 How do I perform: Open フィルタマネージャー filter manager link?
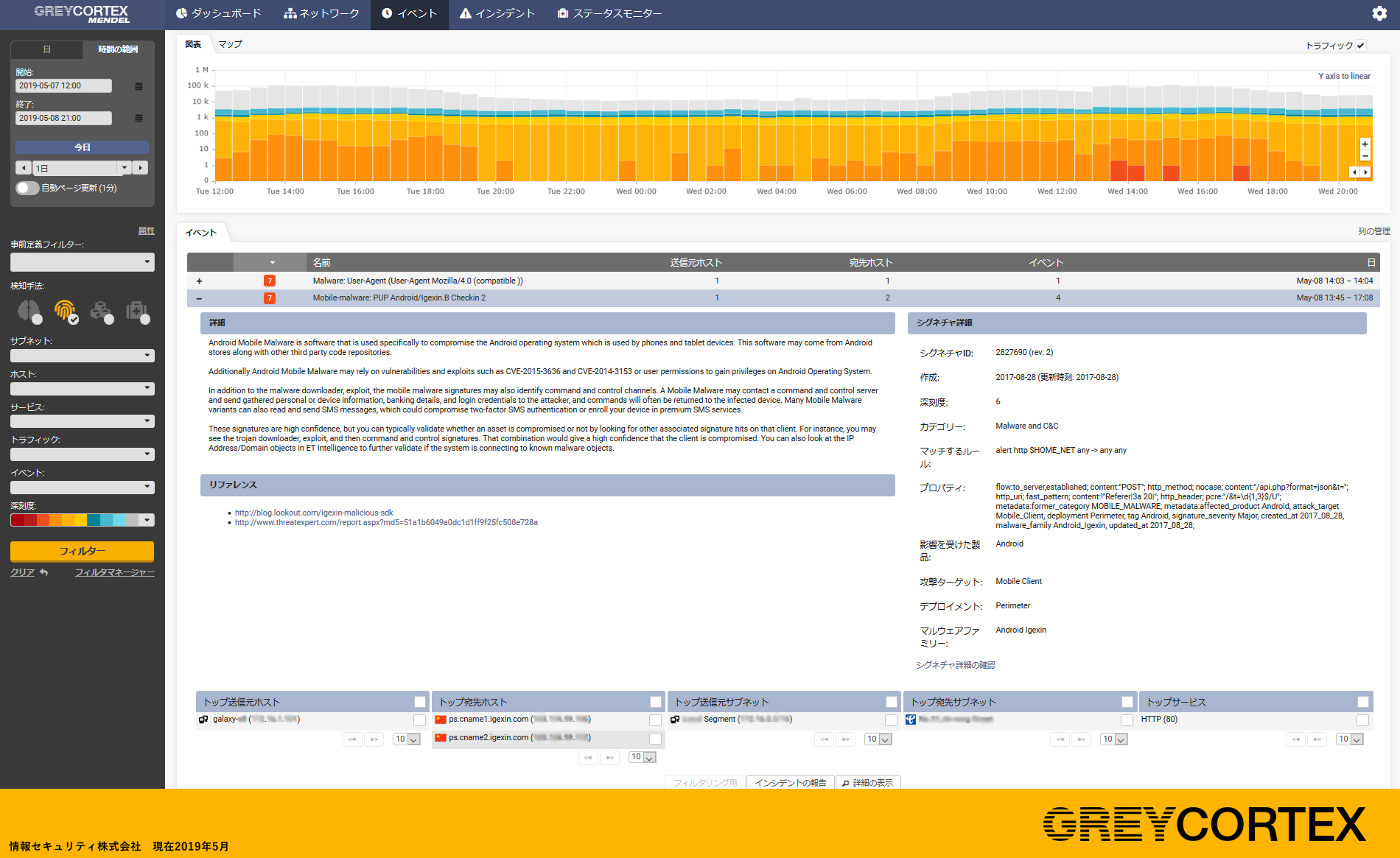pos(115,572)
